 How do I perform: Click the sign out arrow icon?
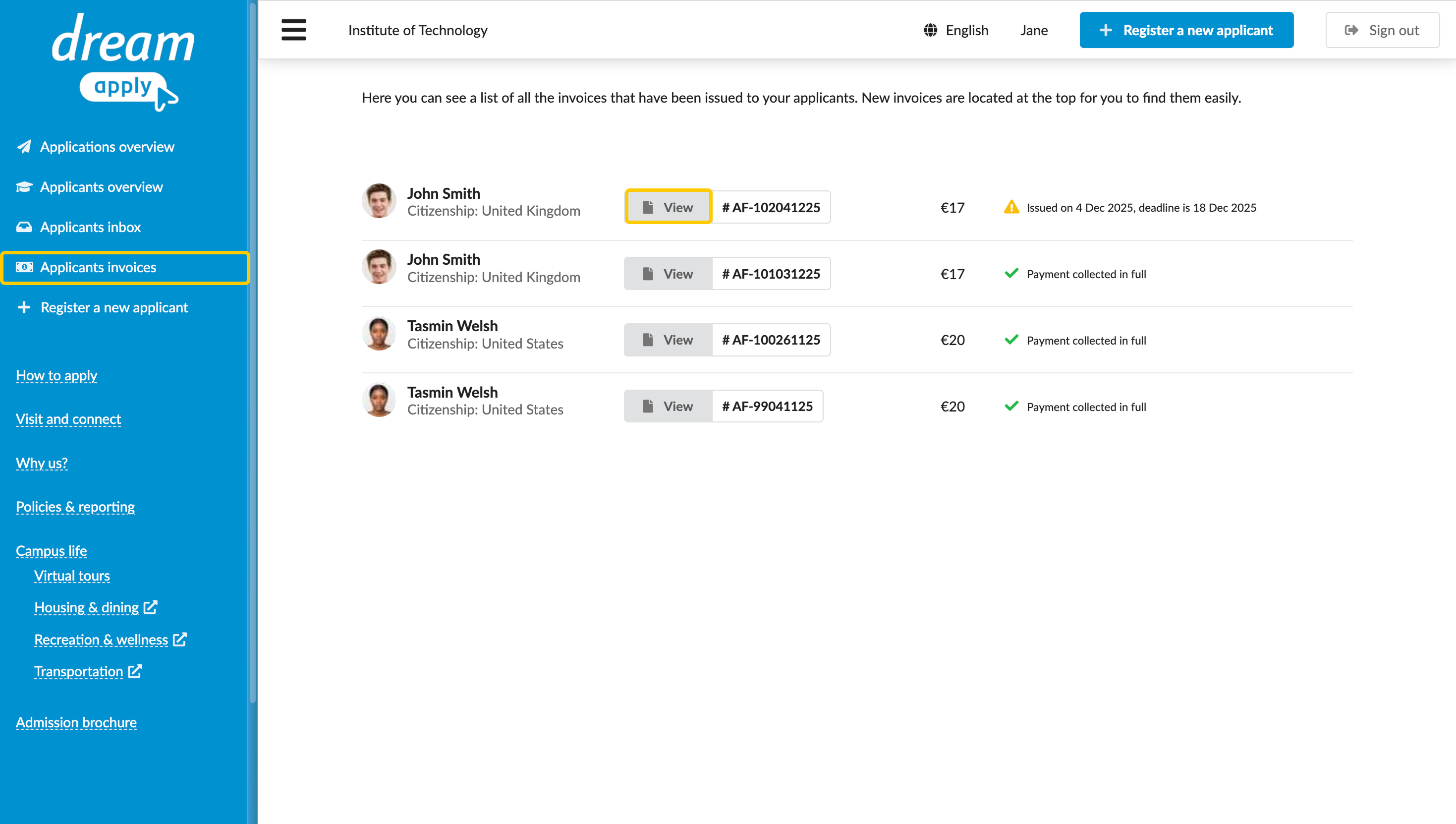tap(1351, 30)
